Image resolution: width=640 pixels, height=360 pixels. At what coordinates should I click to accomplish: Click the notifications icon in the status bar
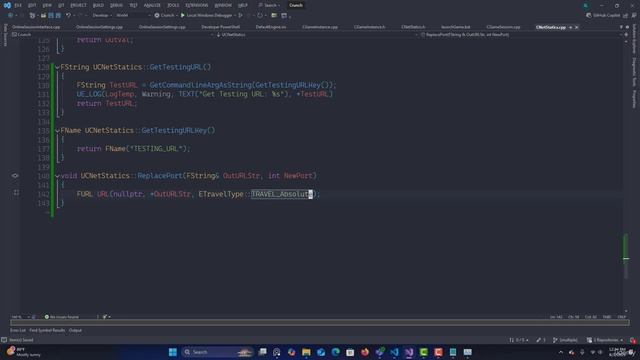pos(633,340)
